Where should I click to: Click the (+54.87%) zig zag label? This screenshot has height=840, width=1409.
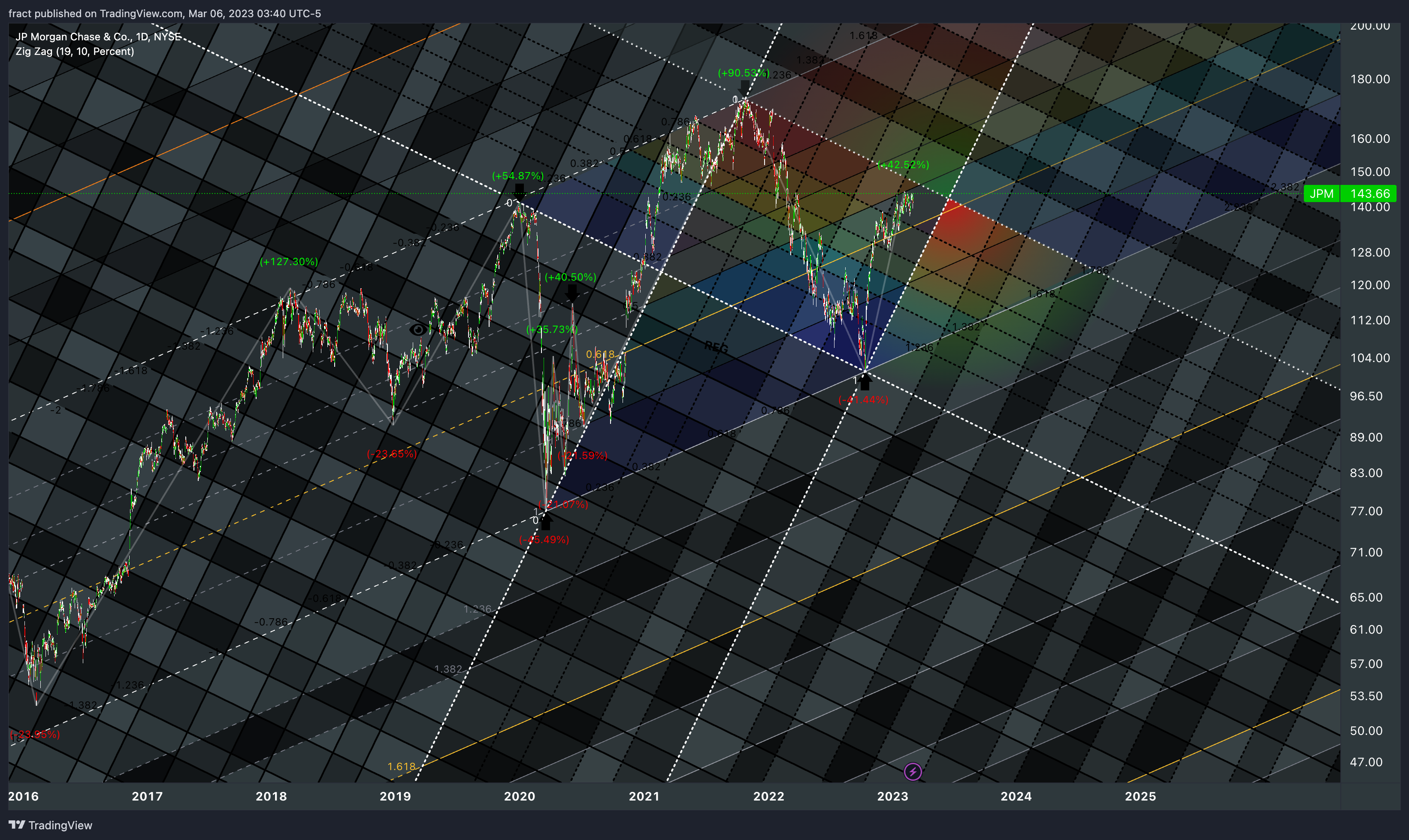click(x=518, y=176)
